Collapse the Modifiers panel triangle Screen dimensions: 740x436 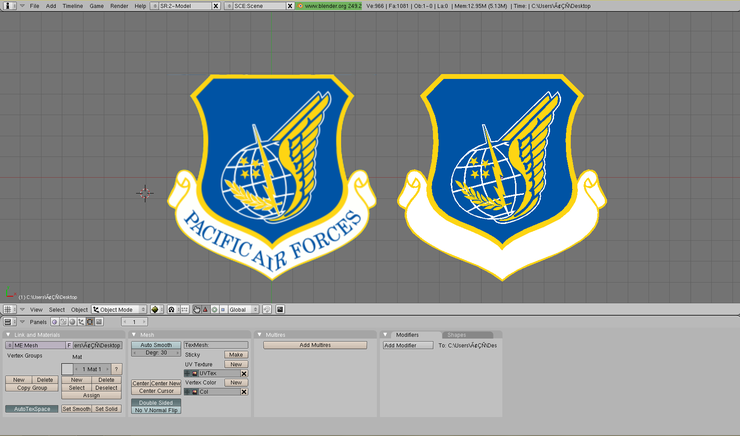pyautogui.click(x=385, y=335)
